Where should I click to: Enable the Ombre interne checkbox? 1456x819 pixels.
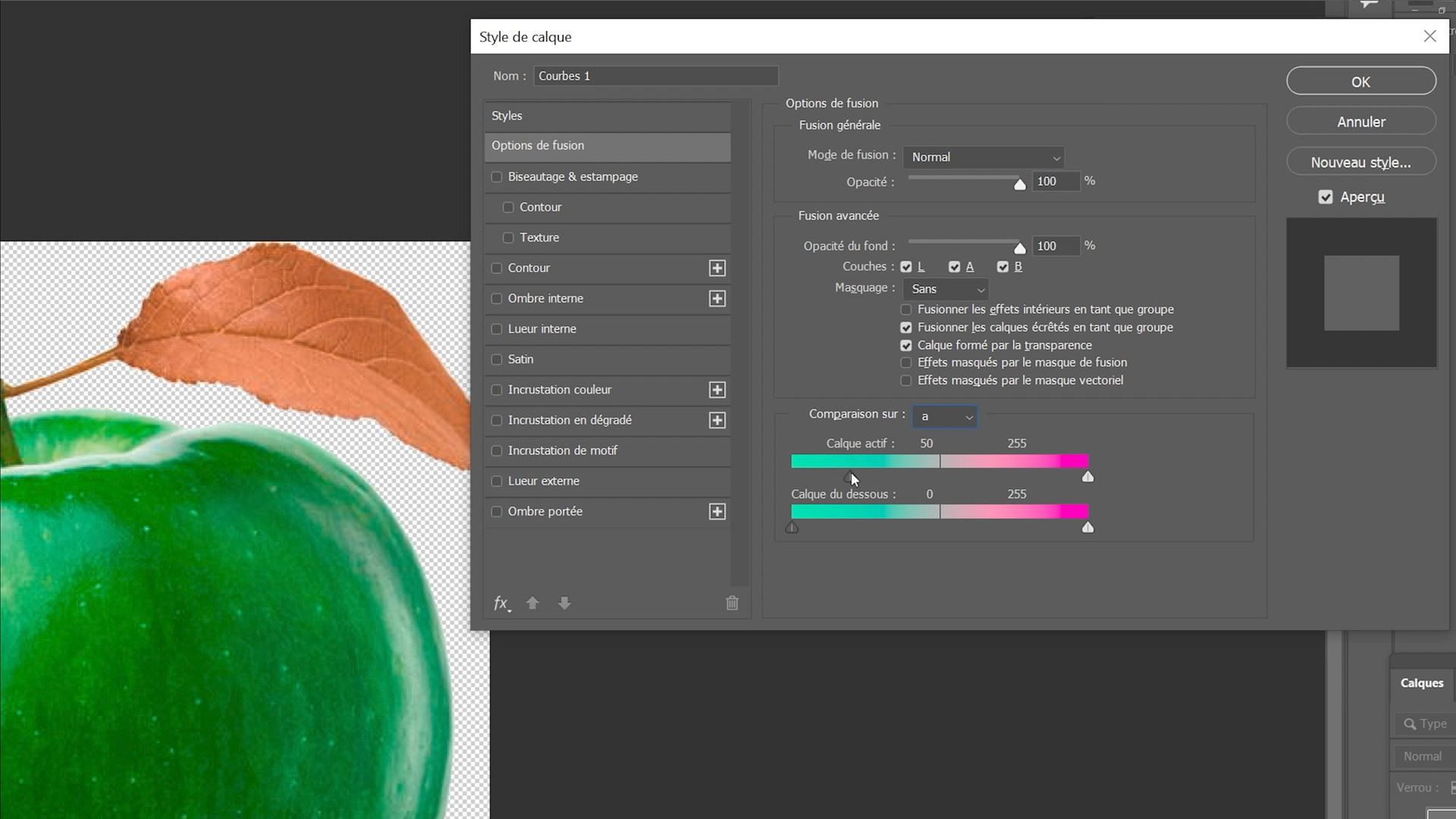tap(497, 299)
